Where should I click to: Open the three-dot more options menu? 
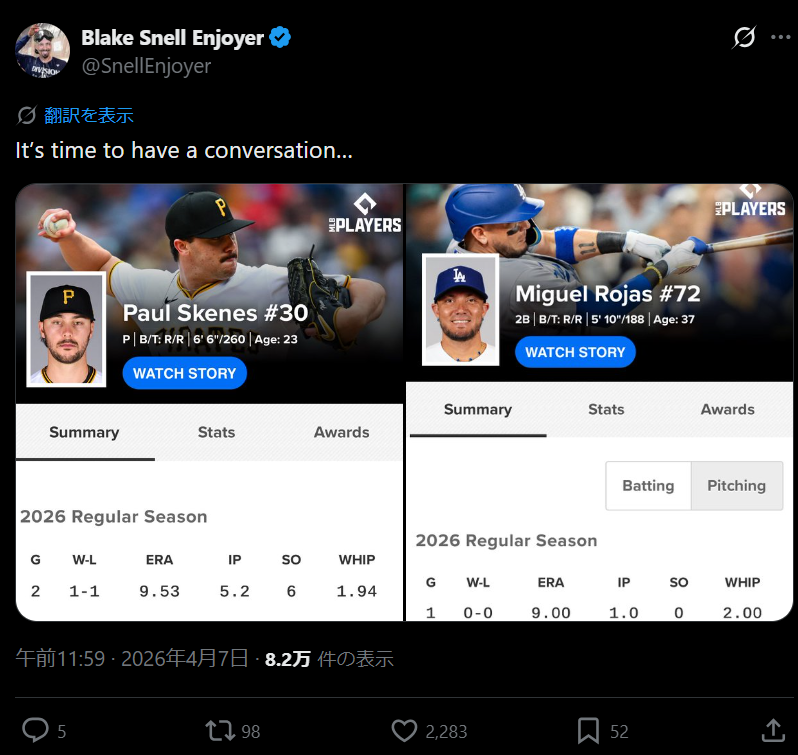tap(780, 38)
